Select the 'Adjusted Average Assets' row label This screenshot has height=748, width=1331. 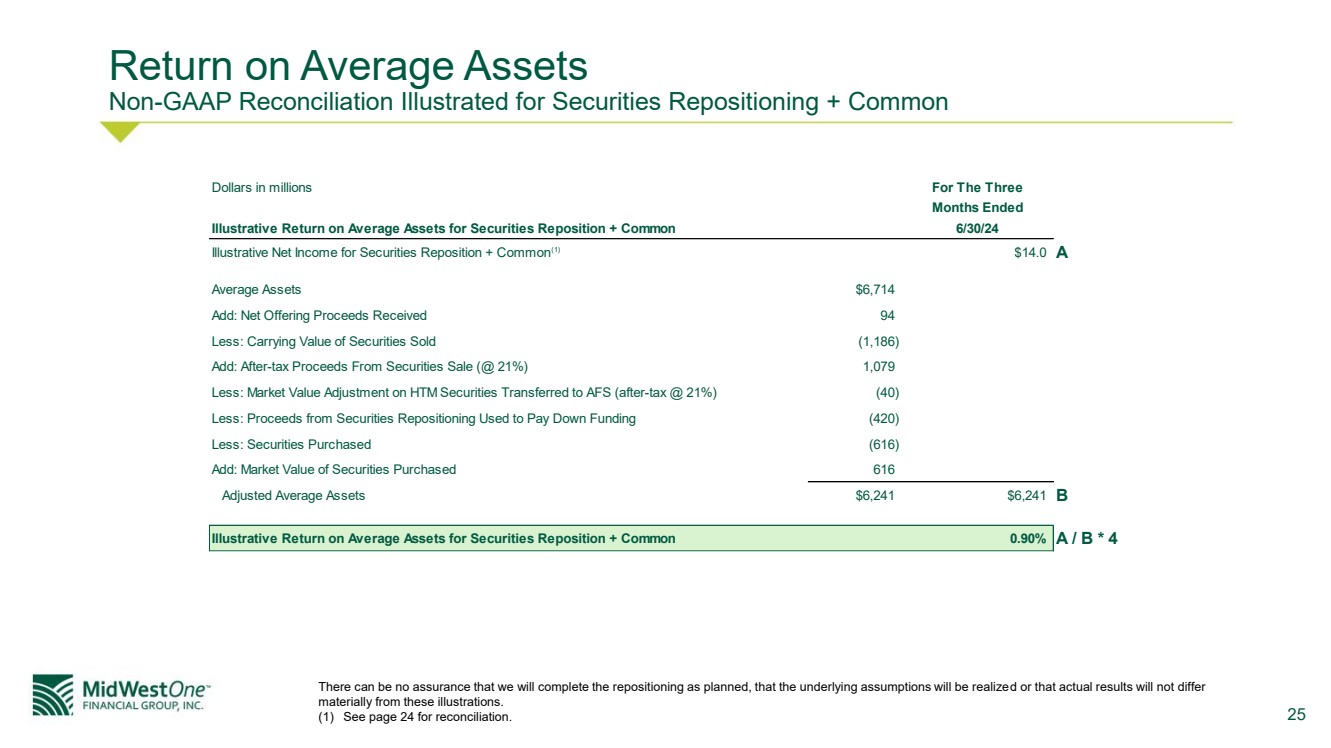(x=293, y=496)
